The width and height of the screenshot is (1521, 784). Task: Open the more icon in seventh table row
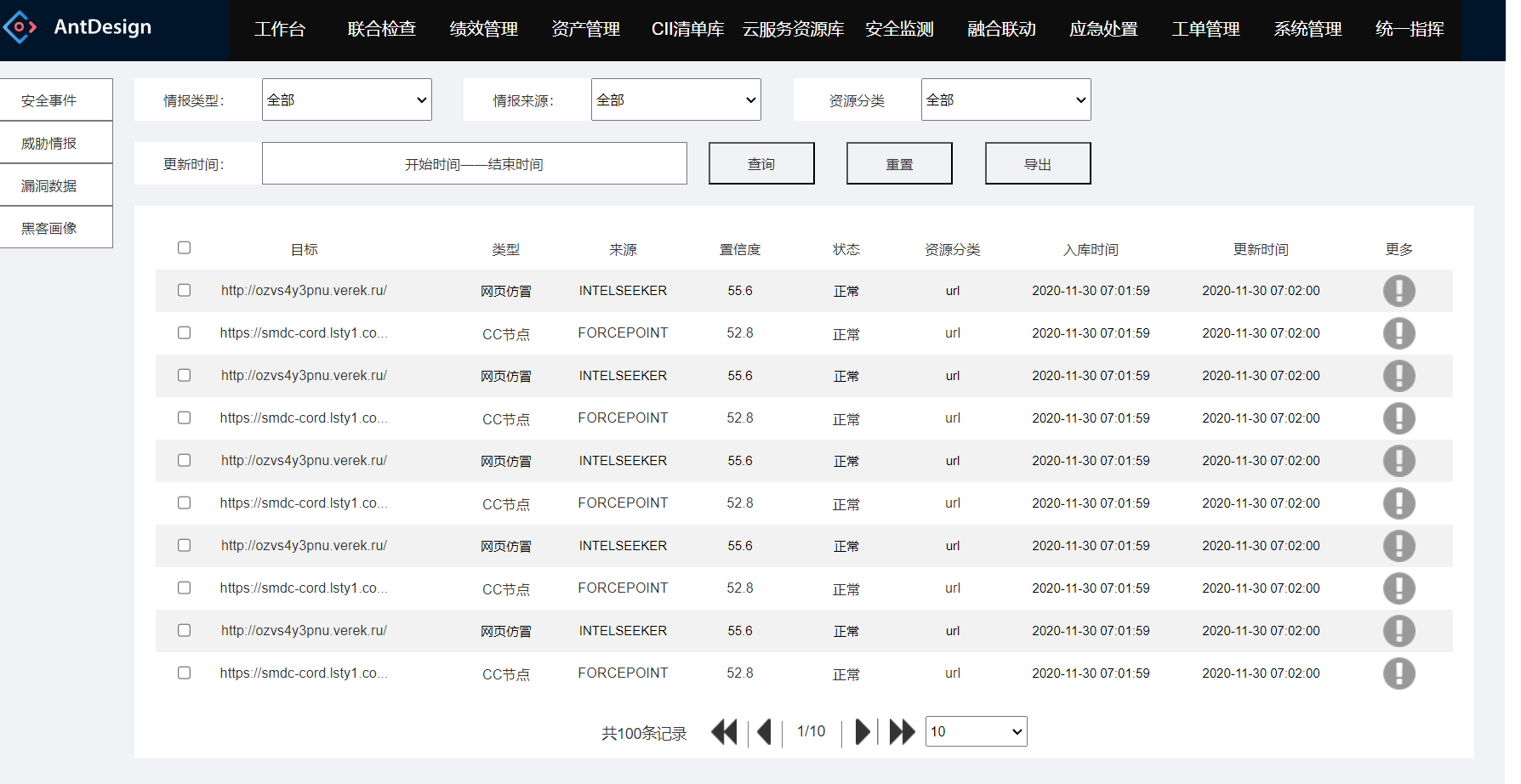[x=1399, y=546]
